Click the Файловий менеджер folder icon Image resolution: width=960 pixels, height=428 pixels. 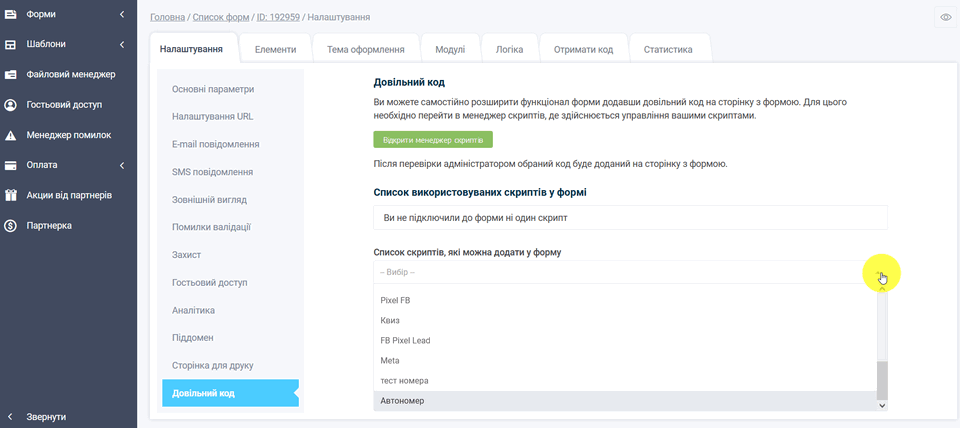10,74
